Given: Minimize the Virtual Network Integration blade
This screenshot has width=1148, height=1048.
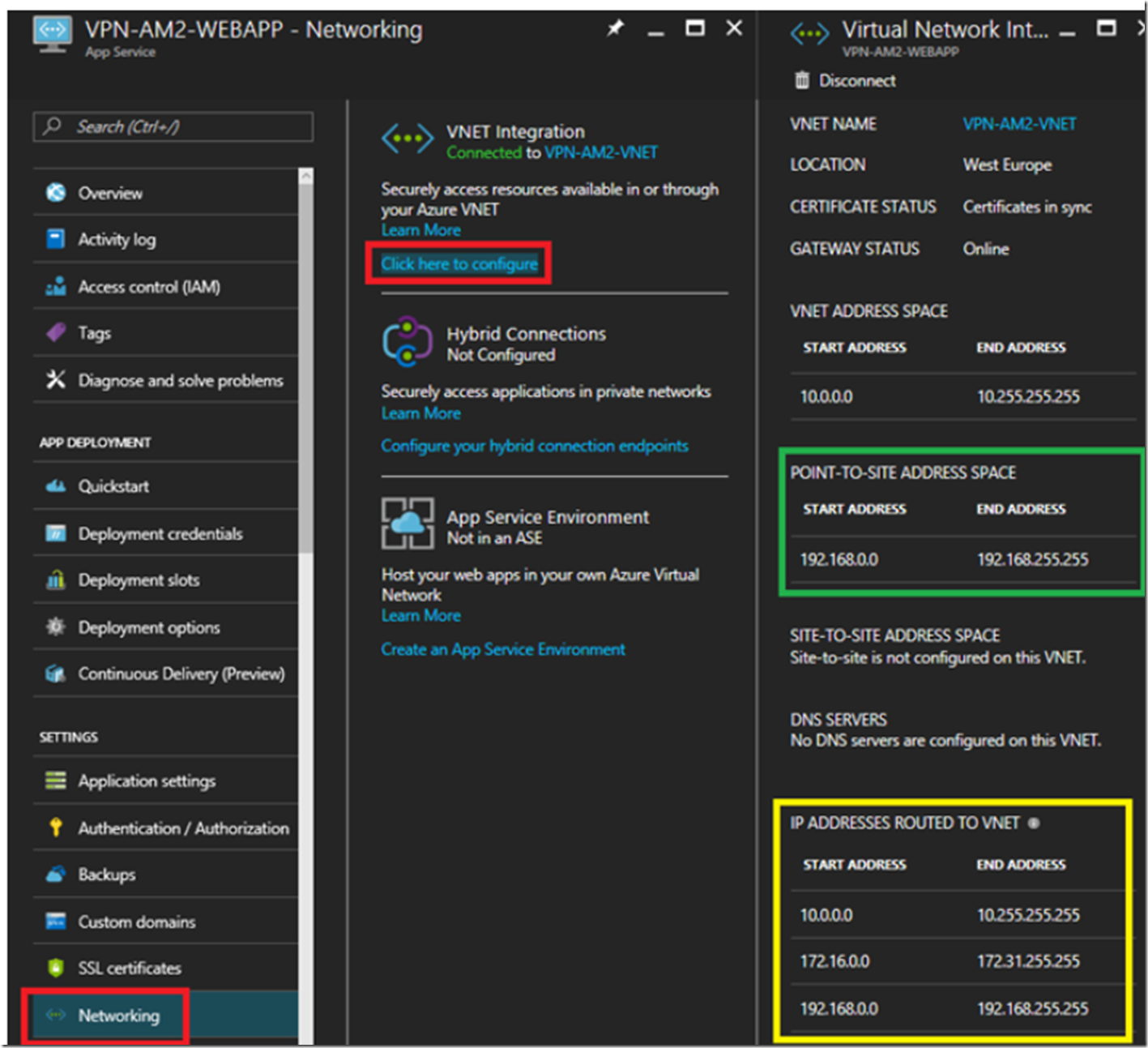Looking at the screenshot, I should [x=1068, y=32].
